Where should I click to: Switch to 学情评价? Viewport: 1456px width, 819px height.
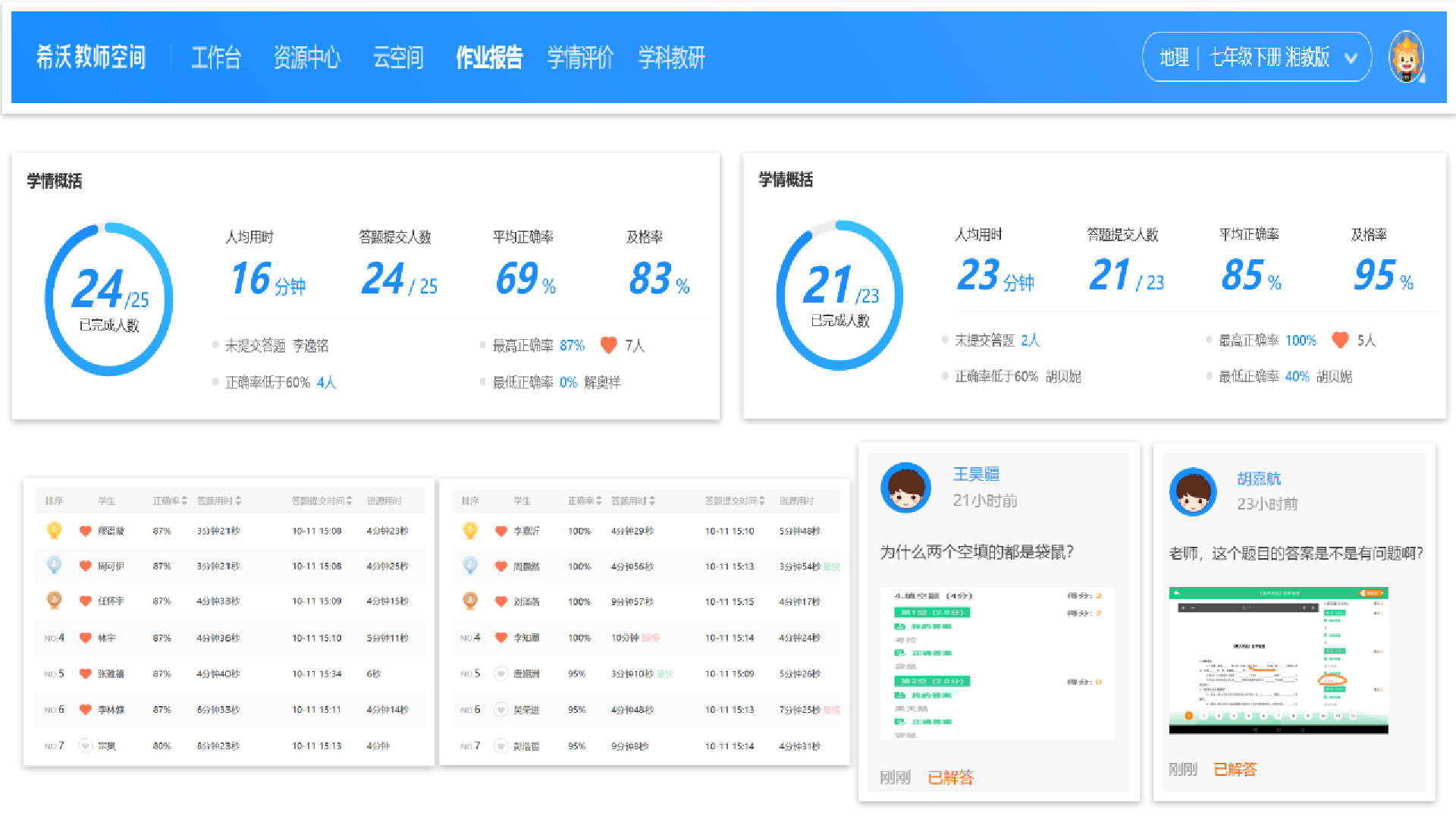580,58
